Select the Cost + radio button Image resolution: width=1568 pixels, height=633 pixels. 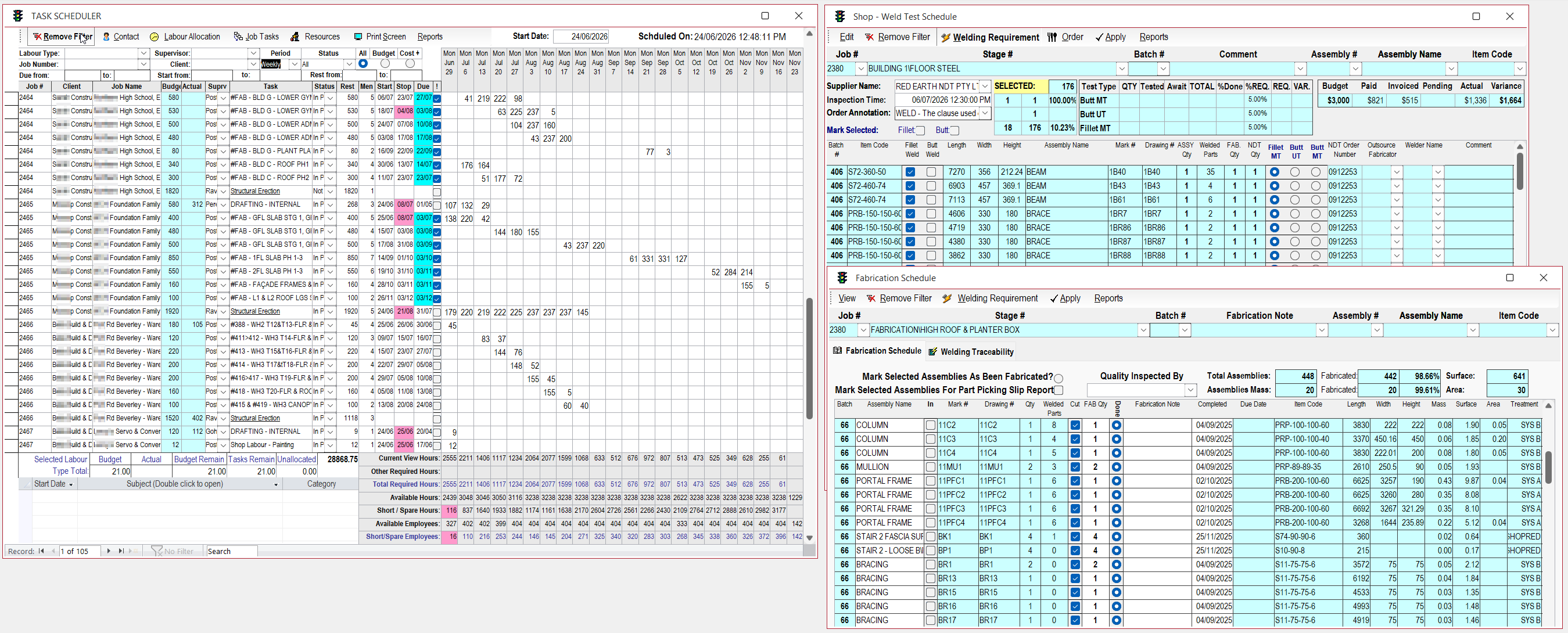(x=410, y=63)
